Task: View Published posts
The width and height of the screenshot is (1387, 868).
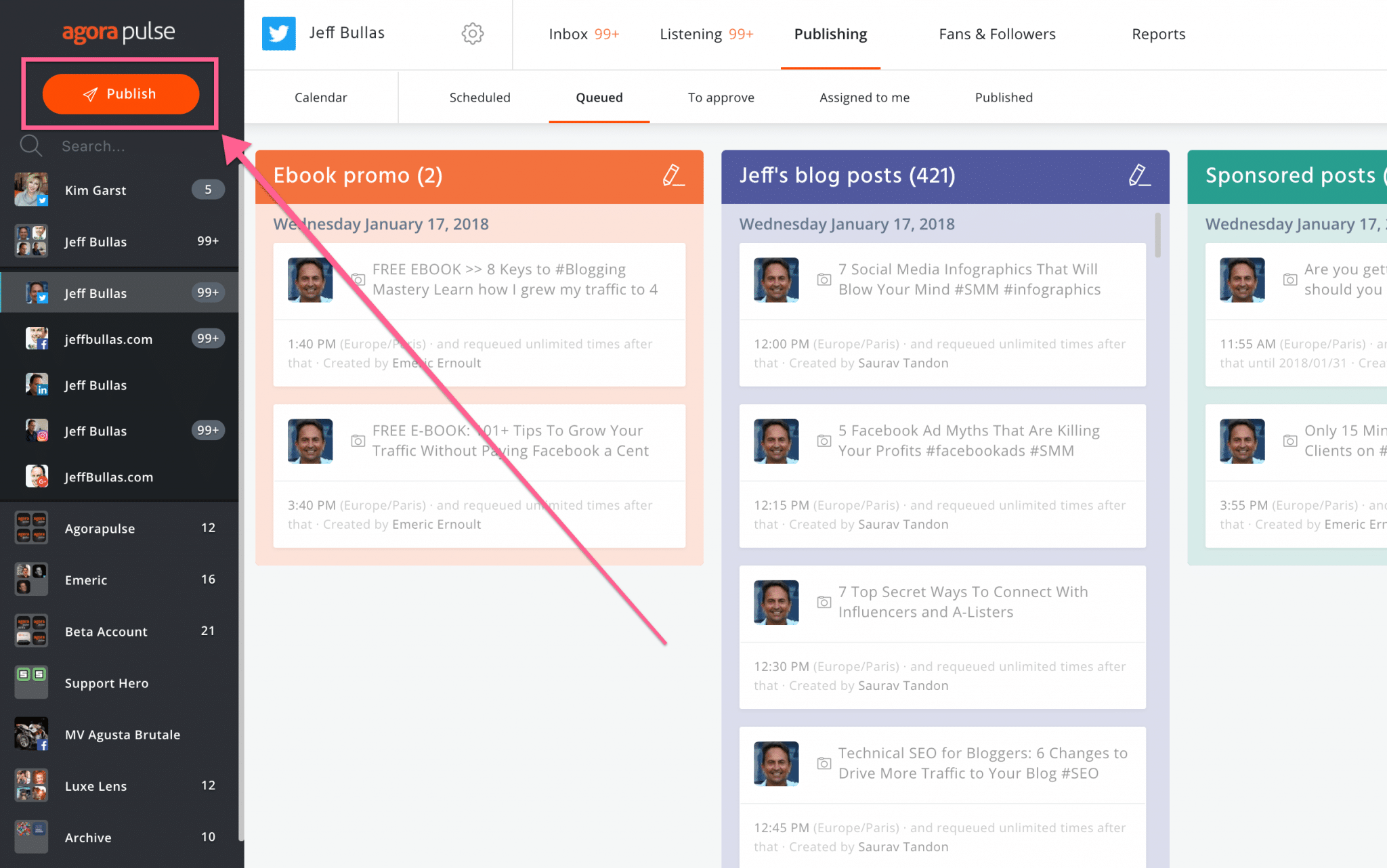Action: pos(1004,97)
